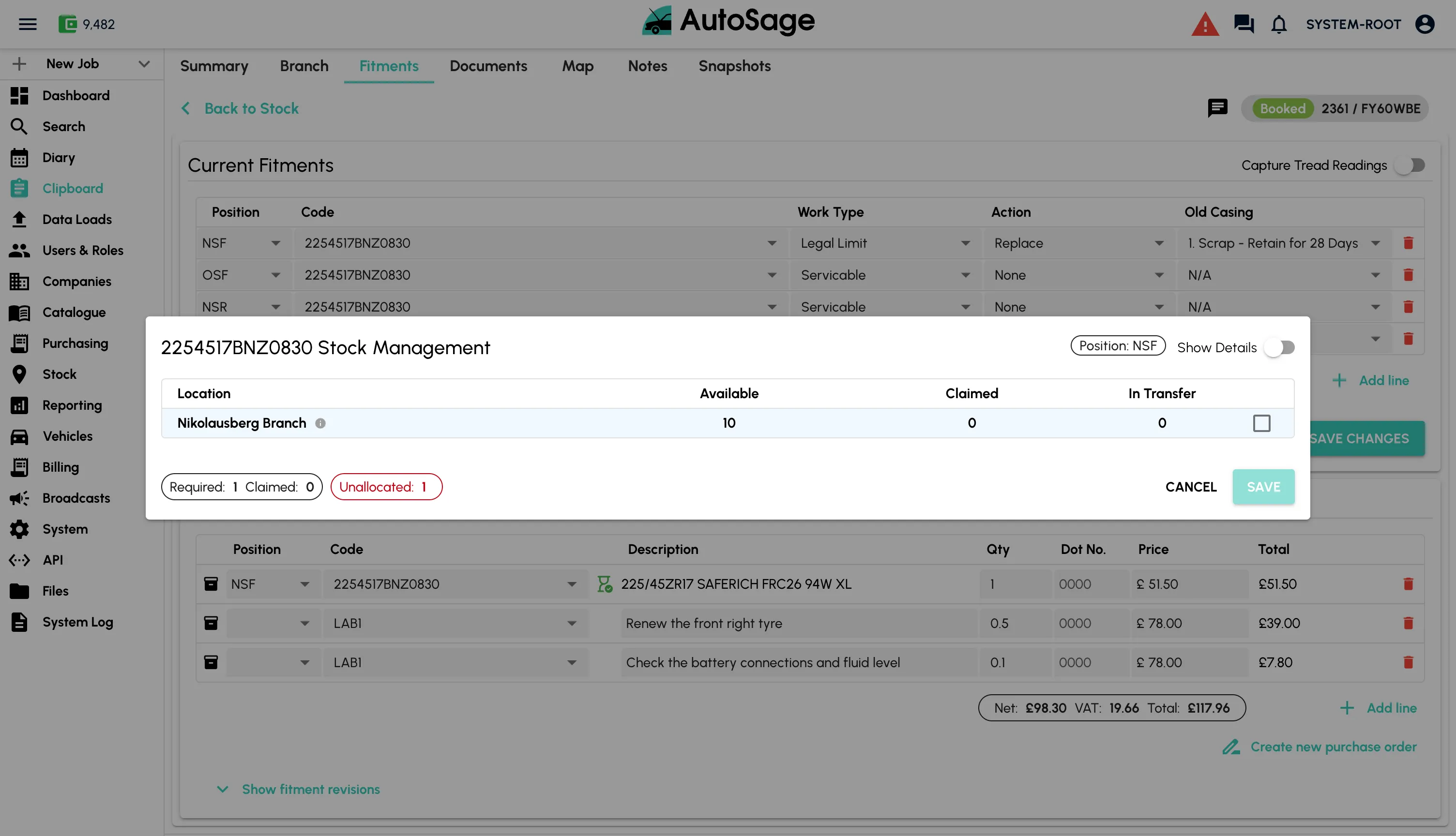The image size is (1456, 836).
Task: Click Create new purchase order
Action: coord(1319,747)
